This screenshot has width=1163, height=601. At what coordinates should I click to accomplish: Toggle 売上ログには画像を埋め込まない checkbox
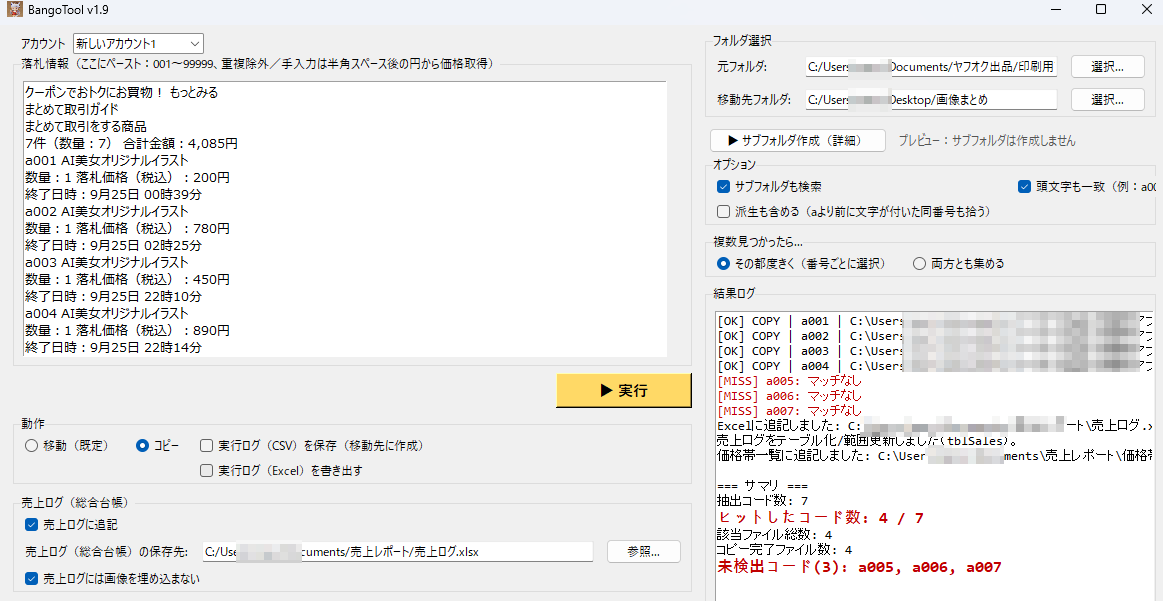(32, 578)
